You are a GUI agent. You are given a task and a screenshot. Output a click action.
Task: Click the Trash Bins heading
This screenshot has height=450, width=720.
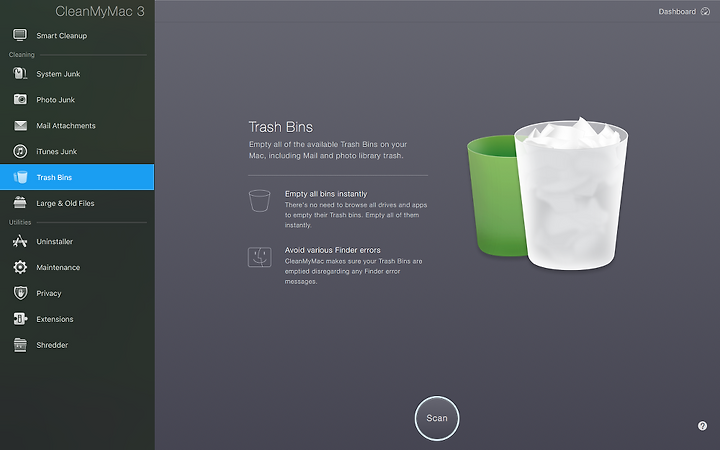tap(281, 127)
